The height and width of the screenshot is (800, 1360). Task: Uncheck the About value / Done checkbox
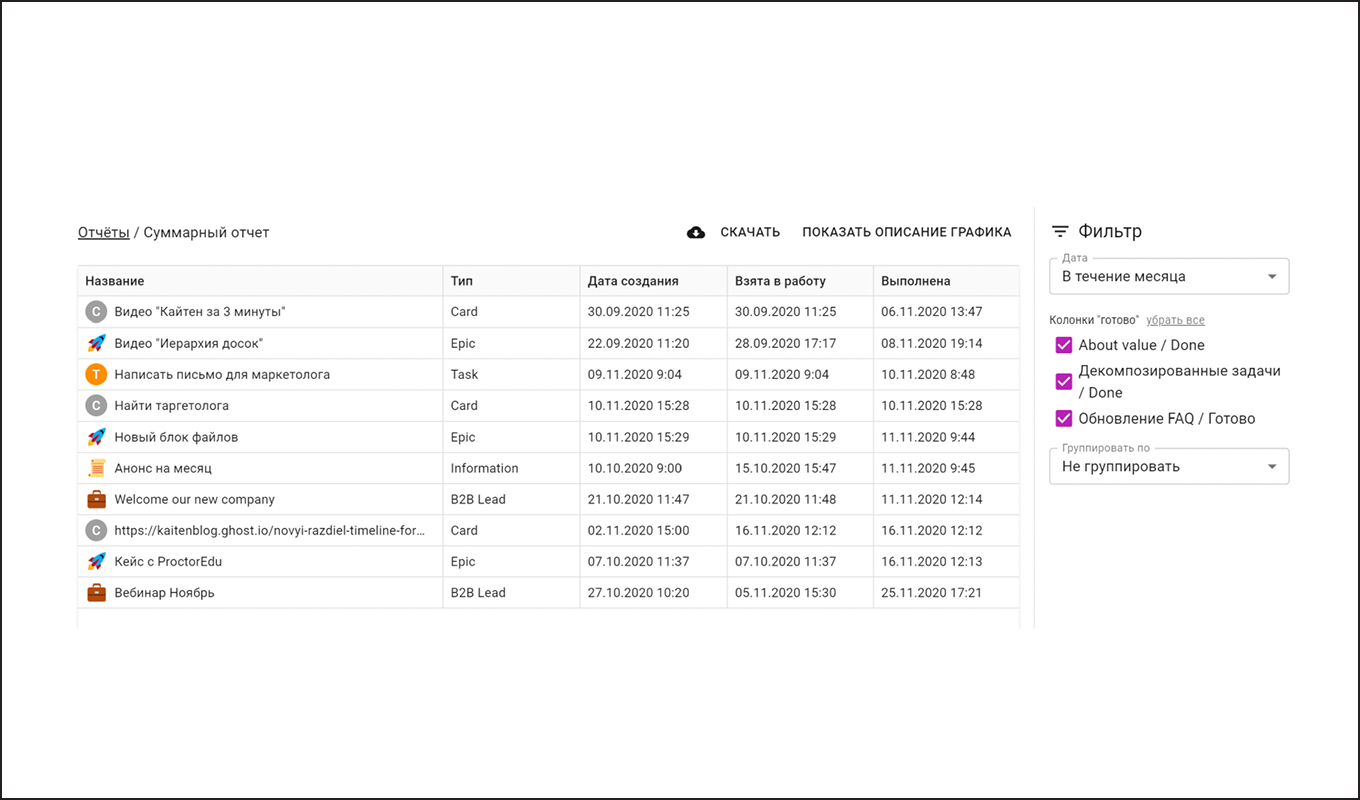tap(1064, 345)
